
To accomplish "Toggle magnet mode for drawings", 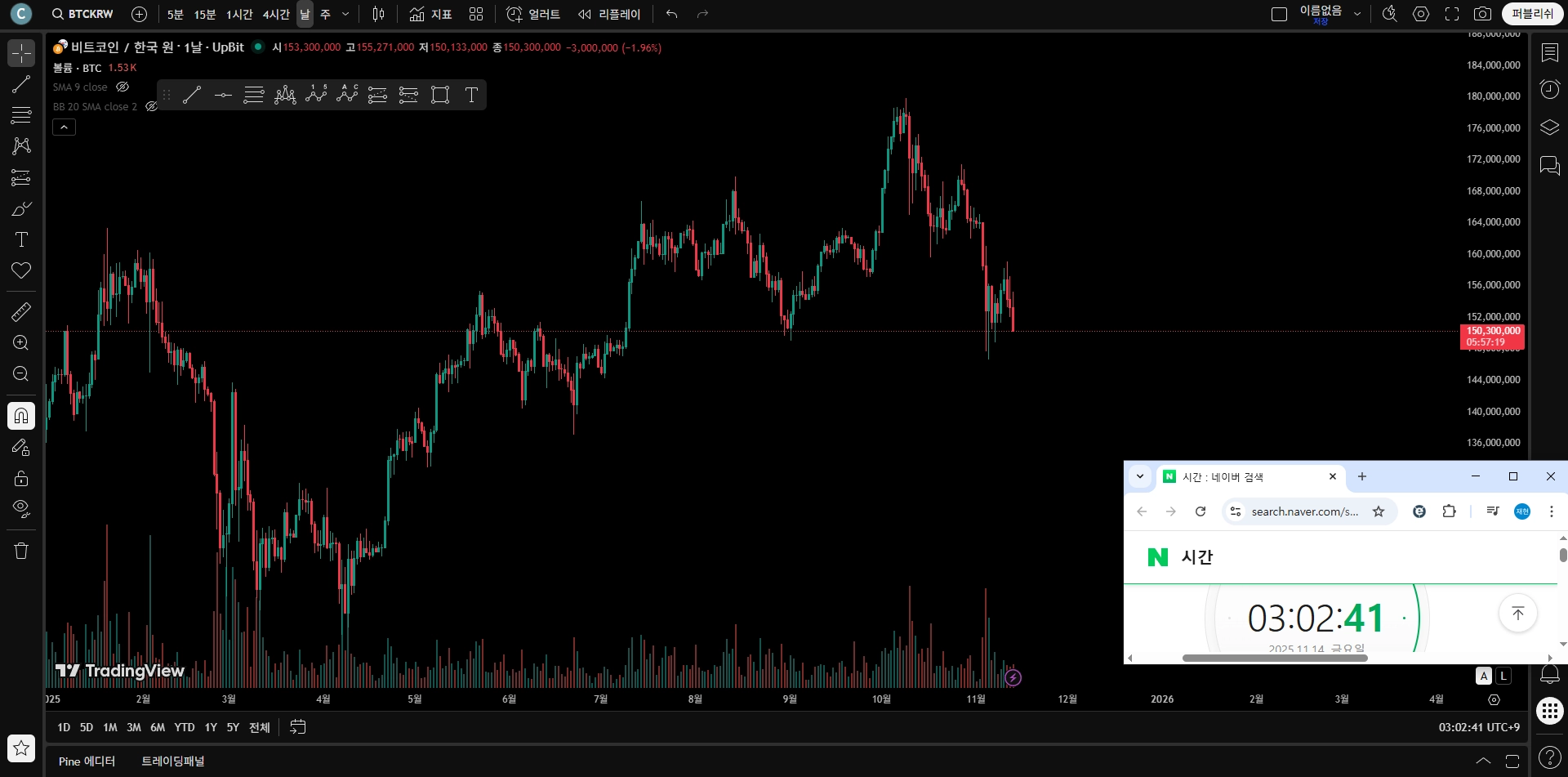I will tap(21, 416).
